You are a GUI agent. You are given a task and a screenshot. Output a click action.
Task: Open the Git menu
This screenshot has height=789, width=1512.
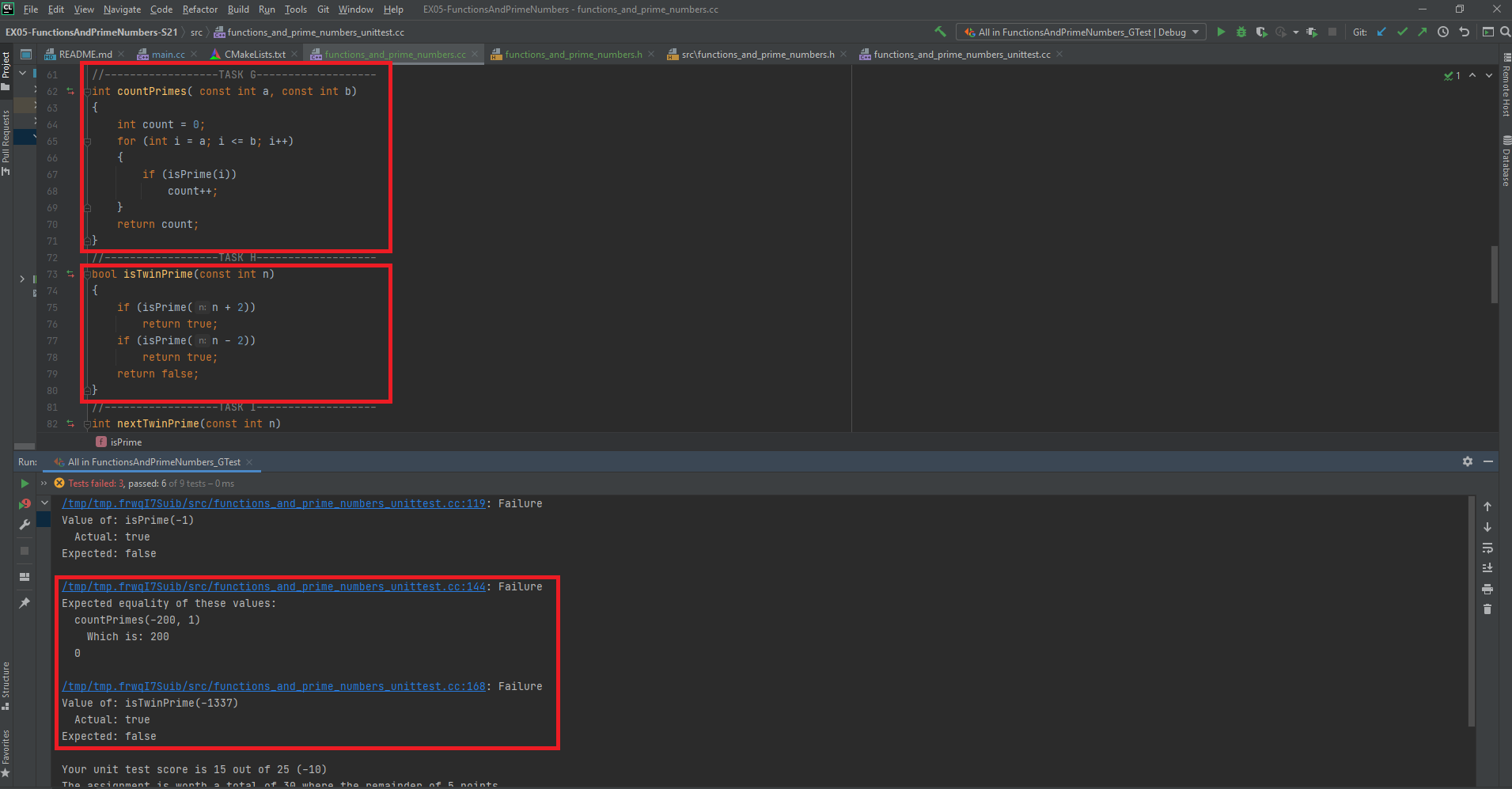[323, 9]
